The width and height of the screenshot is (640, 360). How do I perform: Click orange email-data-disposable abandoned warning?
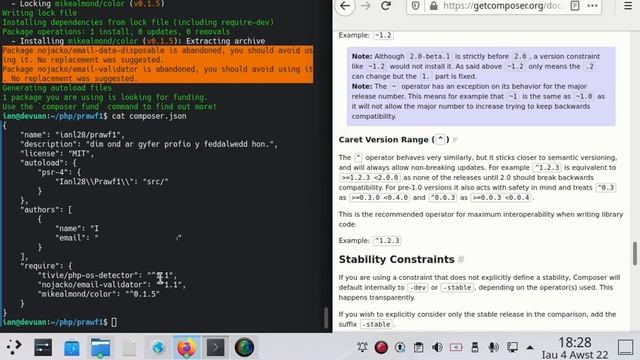pos(158,55)
